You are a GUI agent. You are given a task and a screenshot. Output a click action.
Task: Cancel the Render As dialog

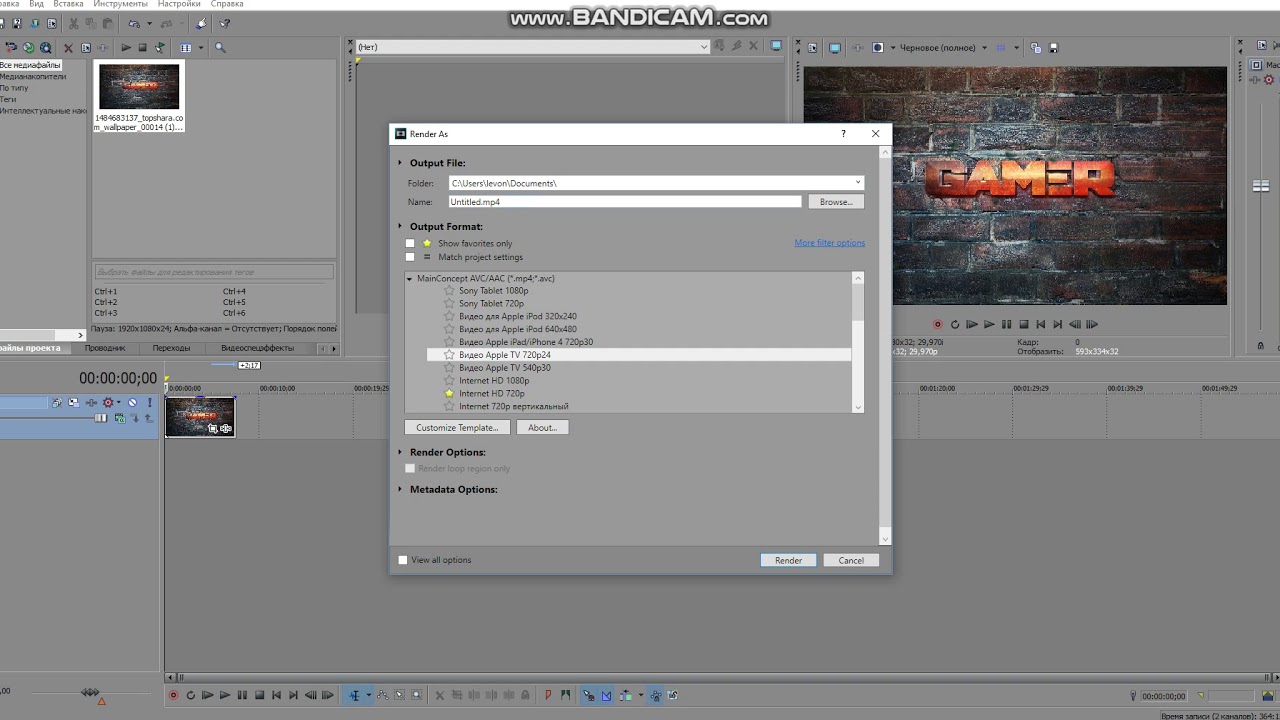click(851, 560)
